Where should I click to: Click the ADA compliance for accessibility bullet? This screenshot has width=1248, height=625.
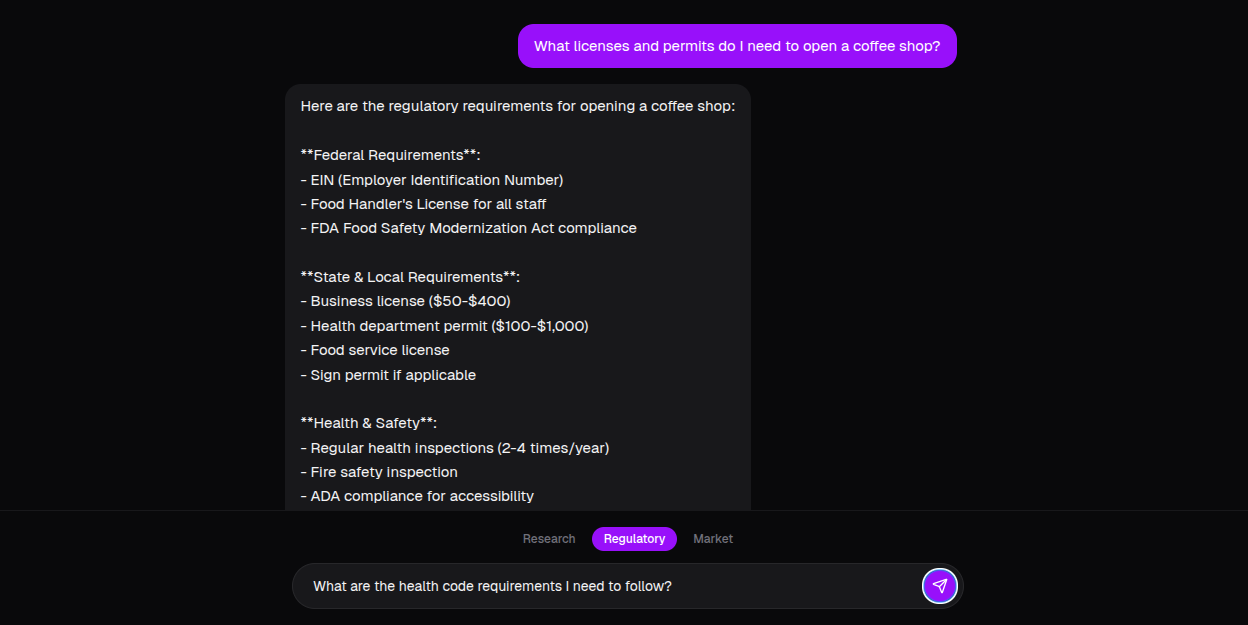417,495
